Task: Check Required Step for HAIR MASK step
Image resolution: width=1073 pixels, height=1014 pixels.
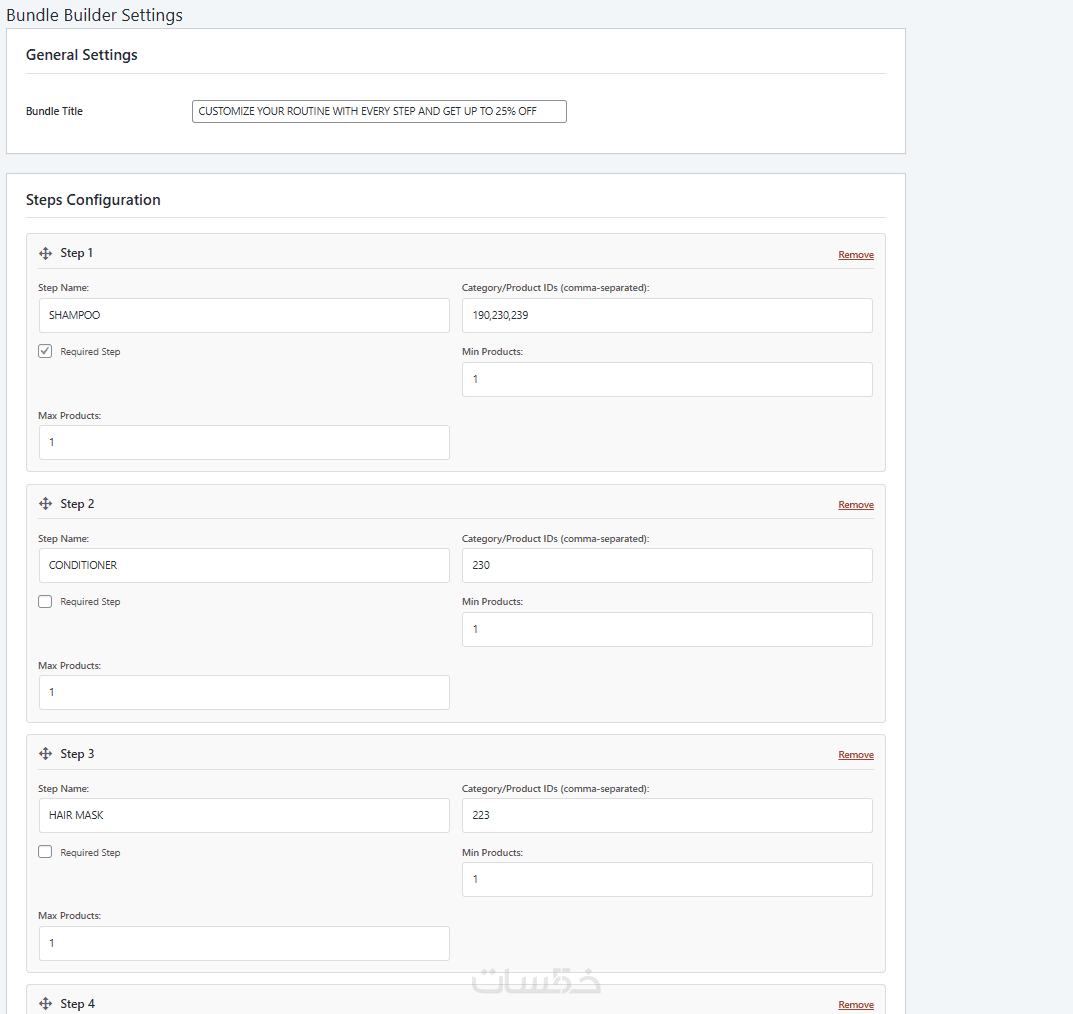Action: (x=45, y=852)
